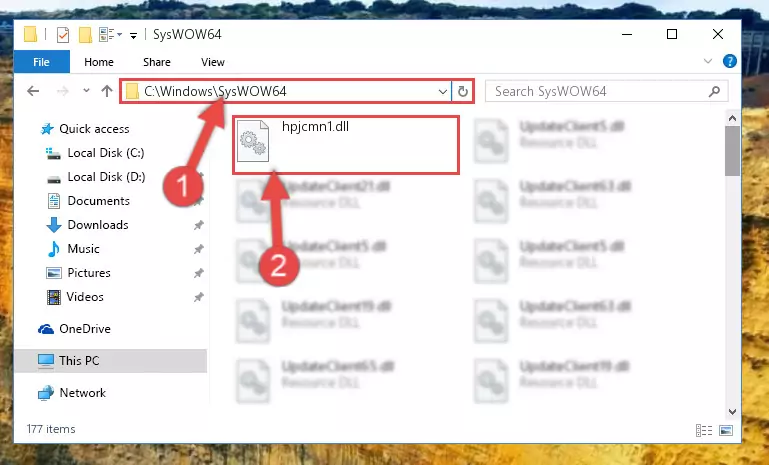Unpin Videos using its pin icon
Viewport: 769px width, 465px height.
198,297
